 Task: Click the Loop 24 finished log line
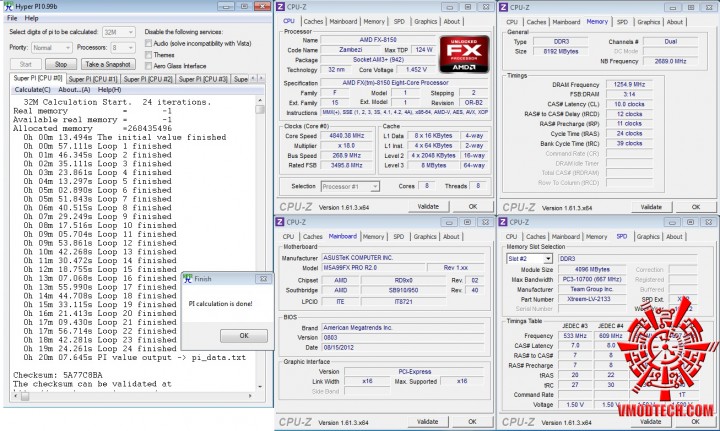(100, 348)
